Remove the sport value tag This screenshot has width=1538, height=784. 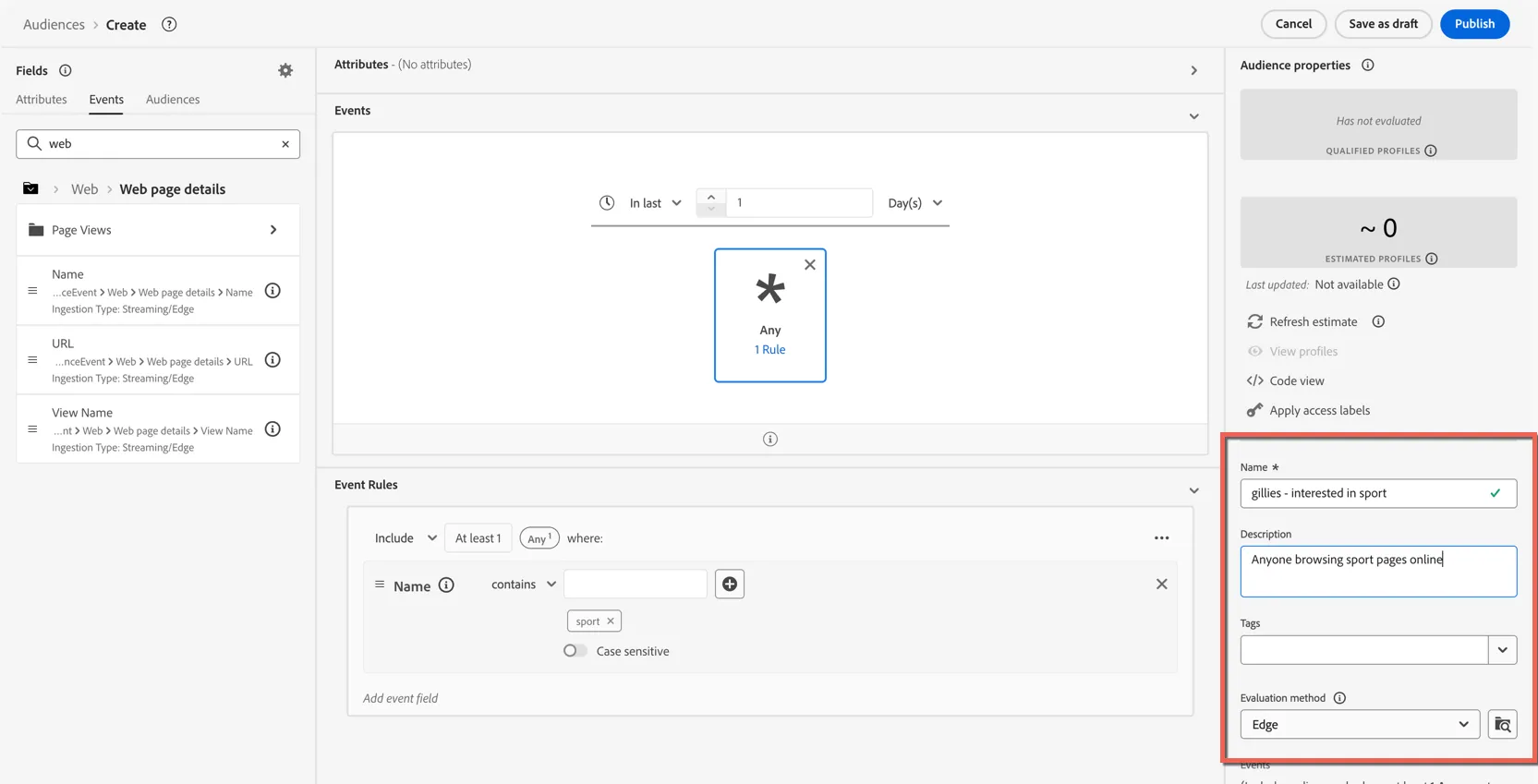pyautogui.click(x=611, y=621)
